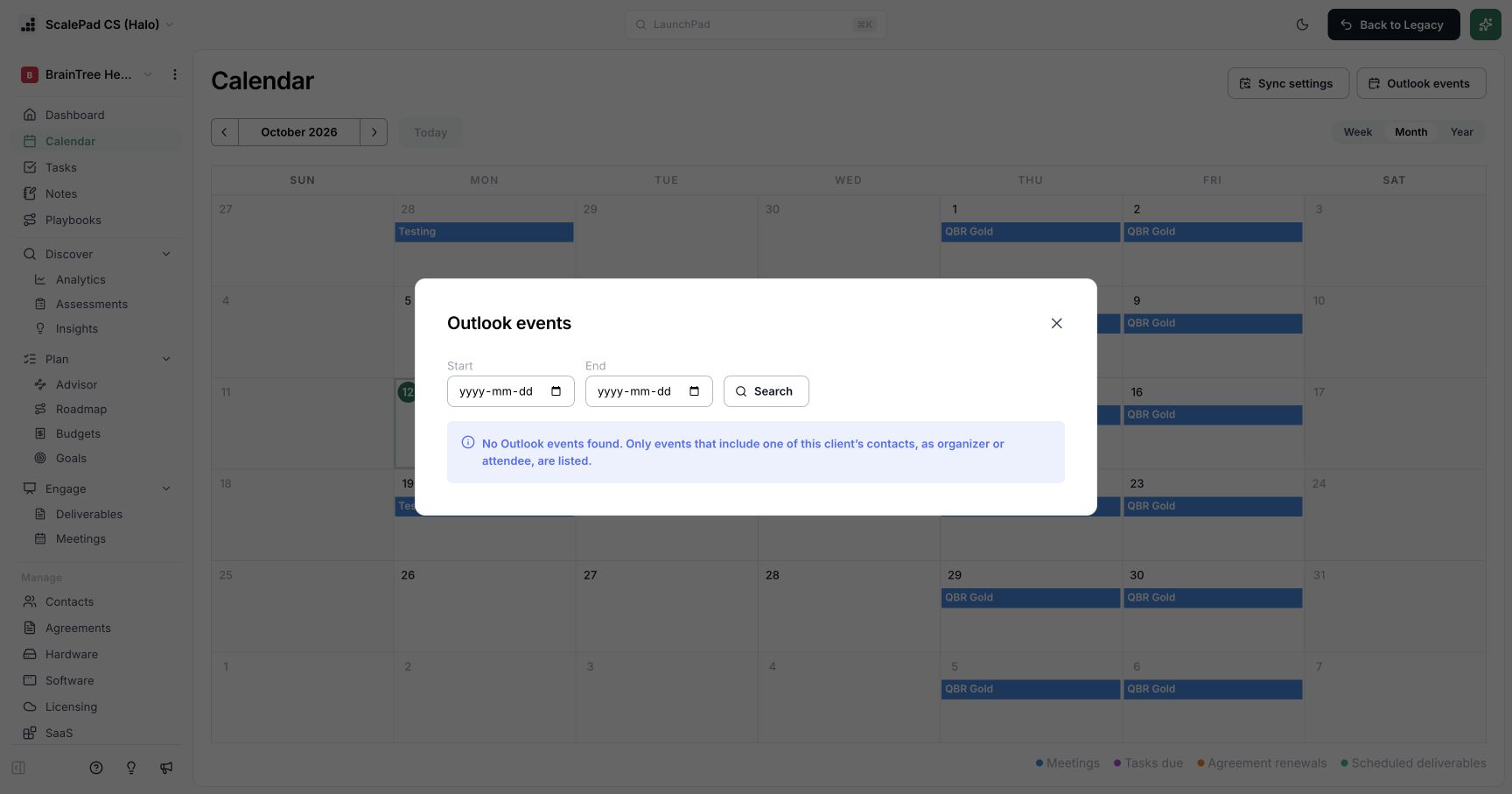This screenshot has width=1512, height=794.
Task: Open QBR Gold event on October 23
Action: 1213,506
